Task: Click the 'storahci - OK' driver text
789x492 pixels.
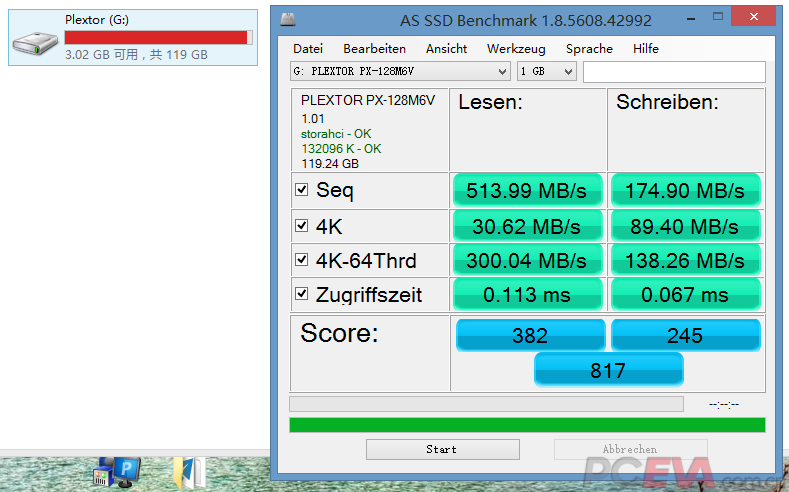Action: (x=336, y=134)
